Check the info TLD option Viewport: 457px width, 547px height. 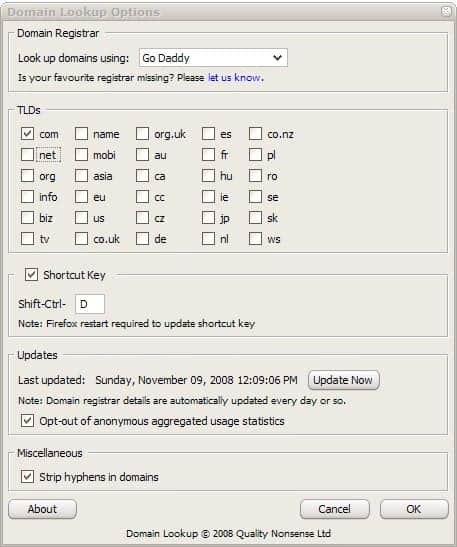pyautogui.click(x=27, y=197)
